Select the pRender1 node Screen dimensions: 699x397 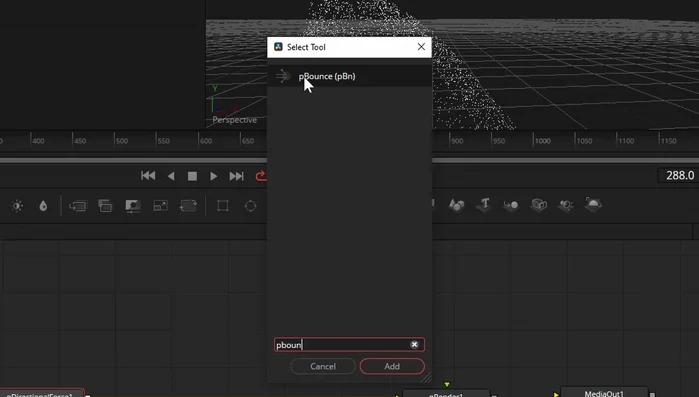446,393
